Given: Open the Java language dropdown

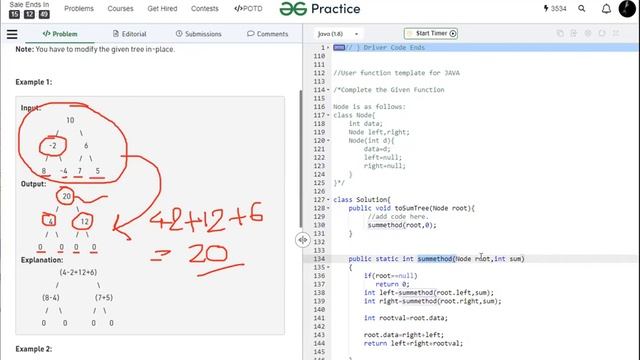Looking at the screenshot, I should (338, 34).
